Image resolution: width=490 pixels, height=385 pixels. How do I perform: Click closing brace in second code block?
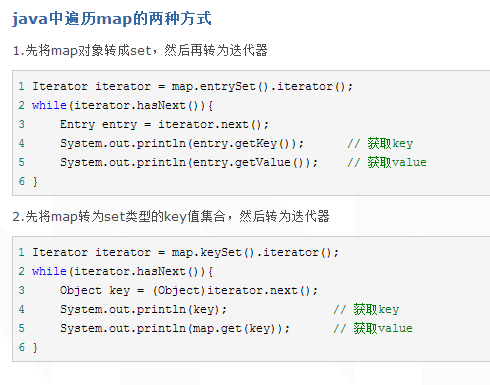[x=35, y=348]
